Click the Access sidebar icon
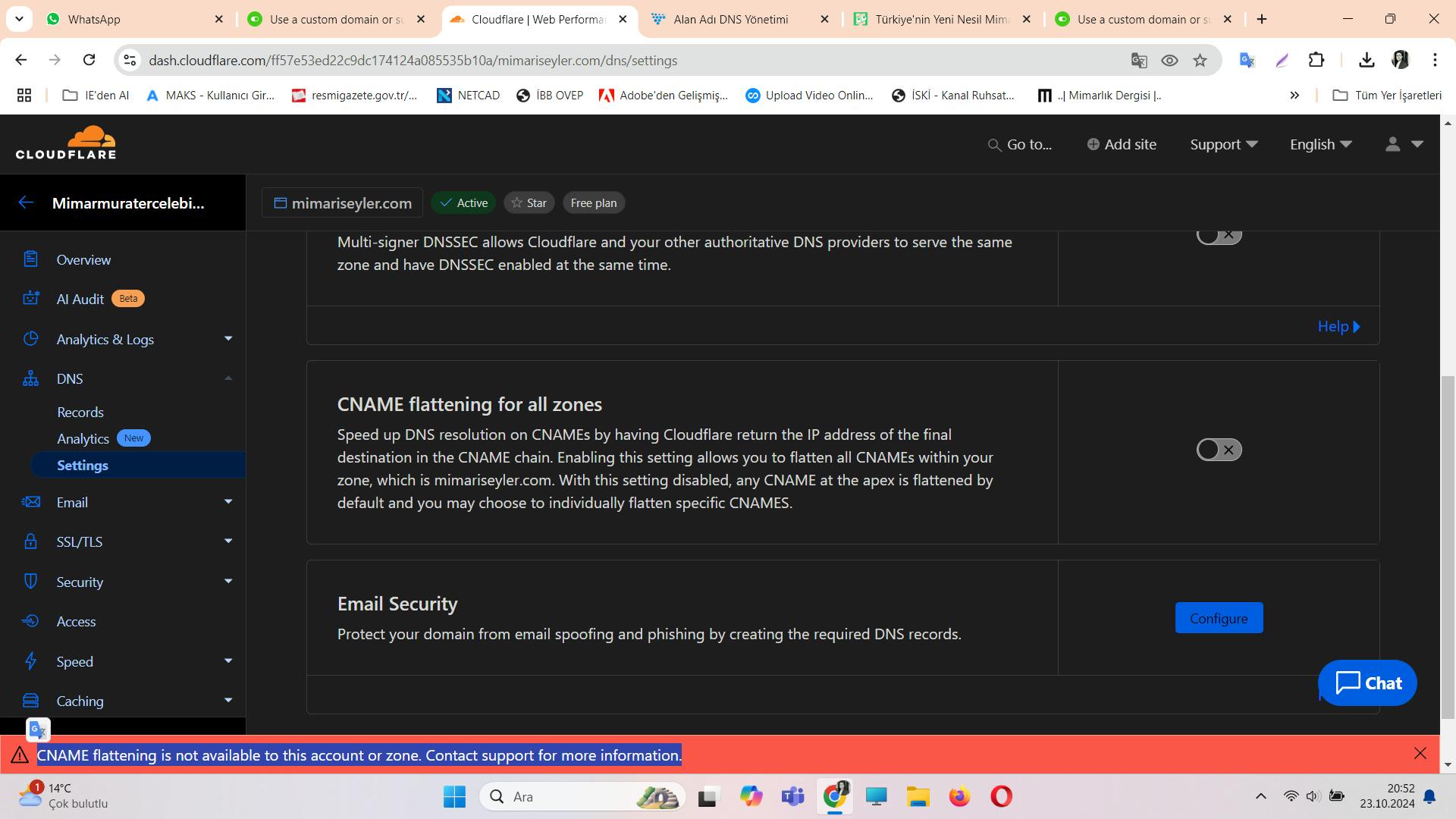This screenshot has height=819, width=1456. point(30,621)
